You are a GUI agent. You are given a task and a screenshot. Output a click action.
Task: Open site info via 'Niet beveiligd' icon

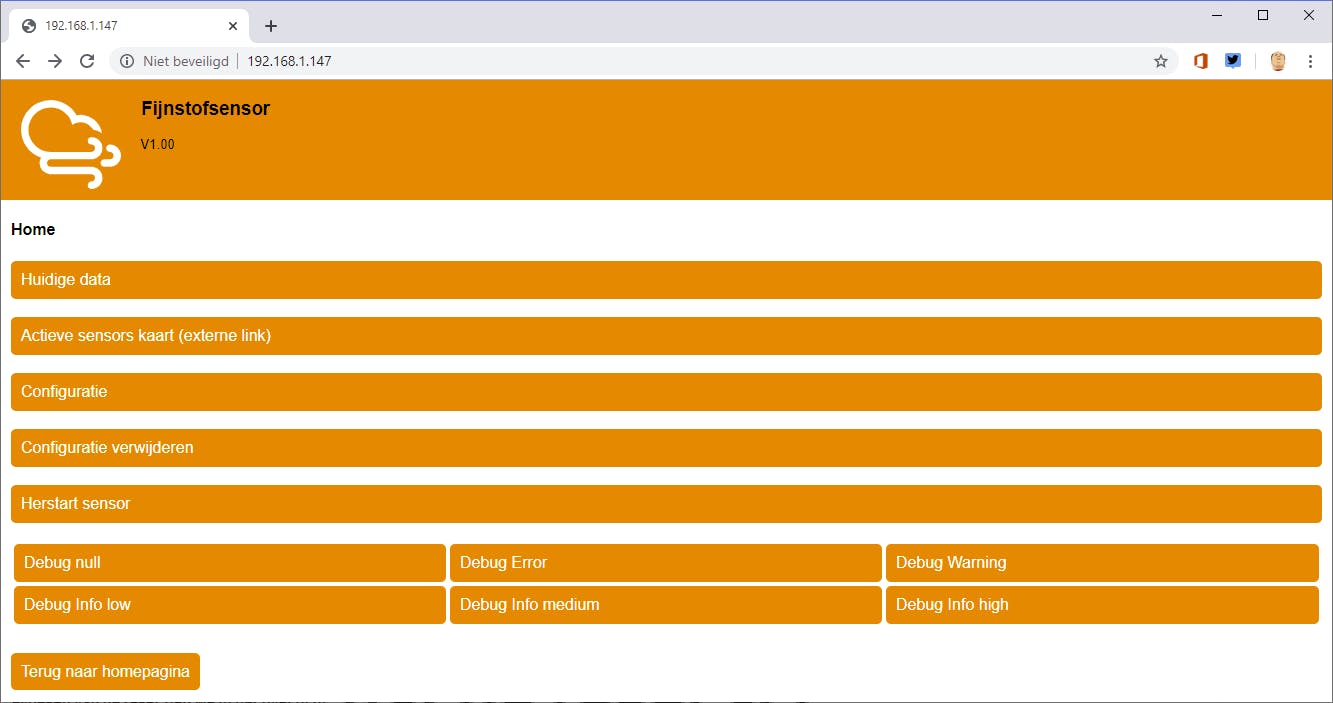tap(127, 61)
